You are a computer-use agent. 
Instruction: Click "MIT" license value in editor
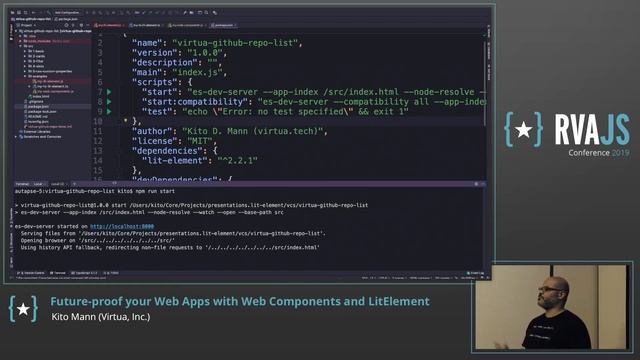pos(200,141)
